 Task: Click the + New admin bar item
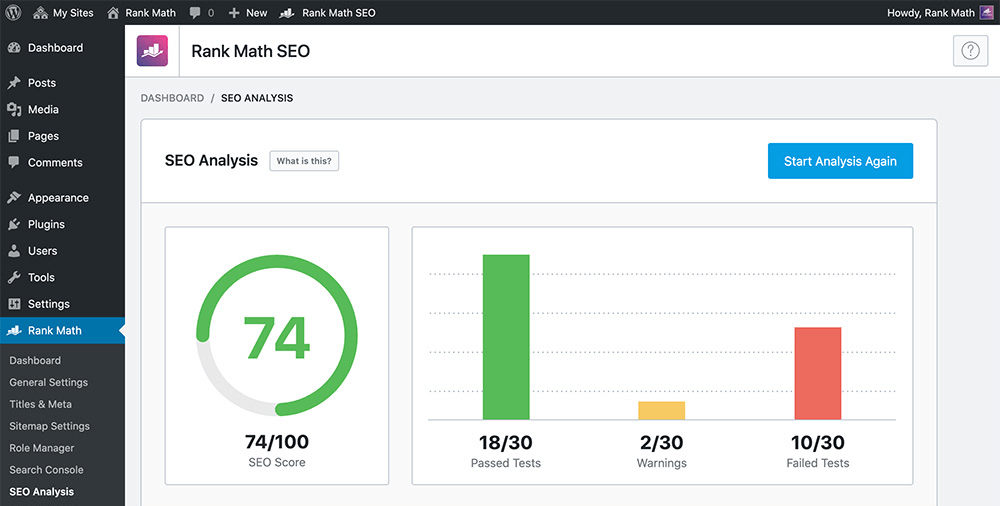pyautogui.click(x=248, y=13)
